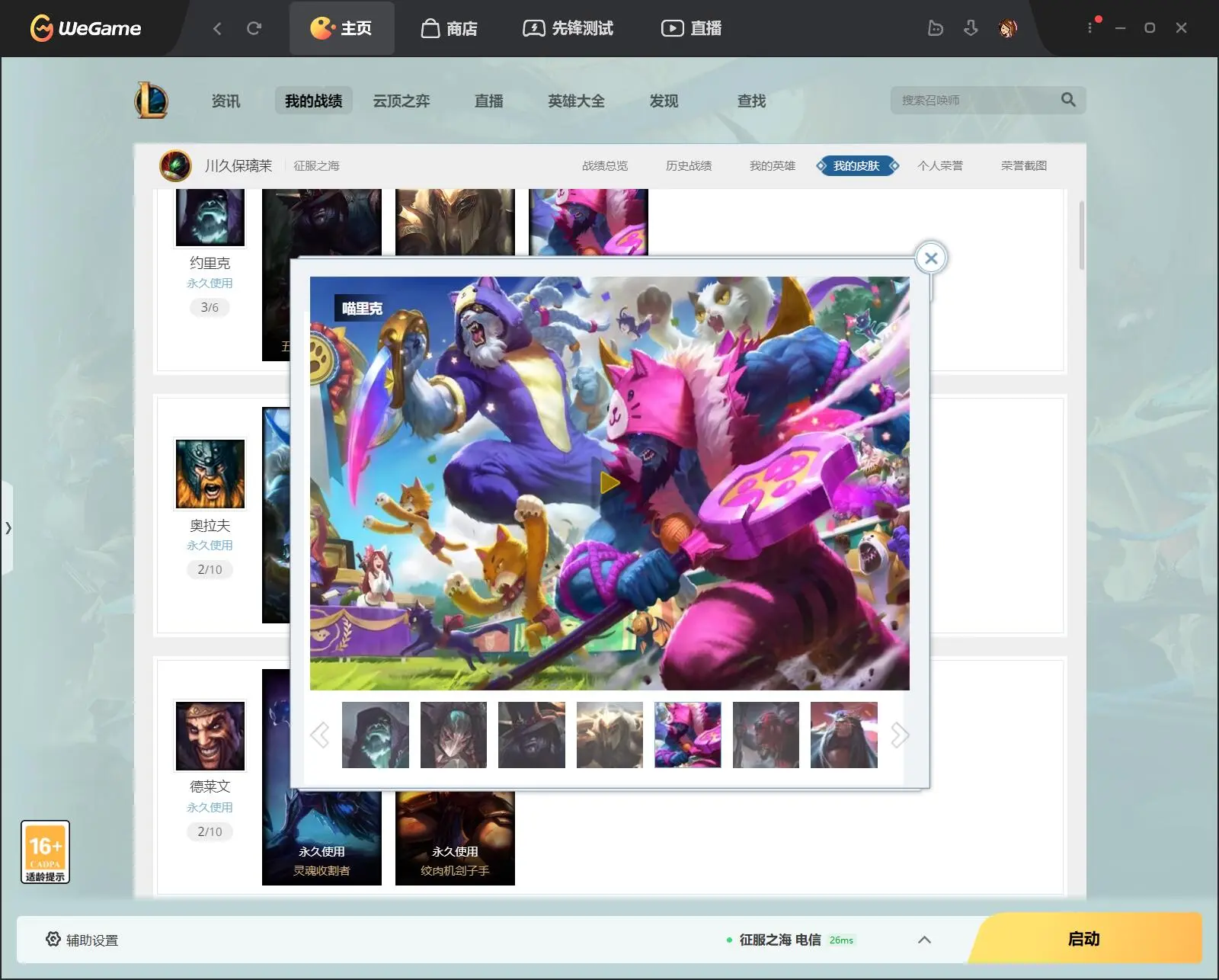Screen dimensions: 1219x980
Task: Click the 征服之海 server label by username
Action: (x=316, y=165)
